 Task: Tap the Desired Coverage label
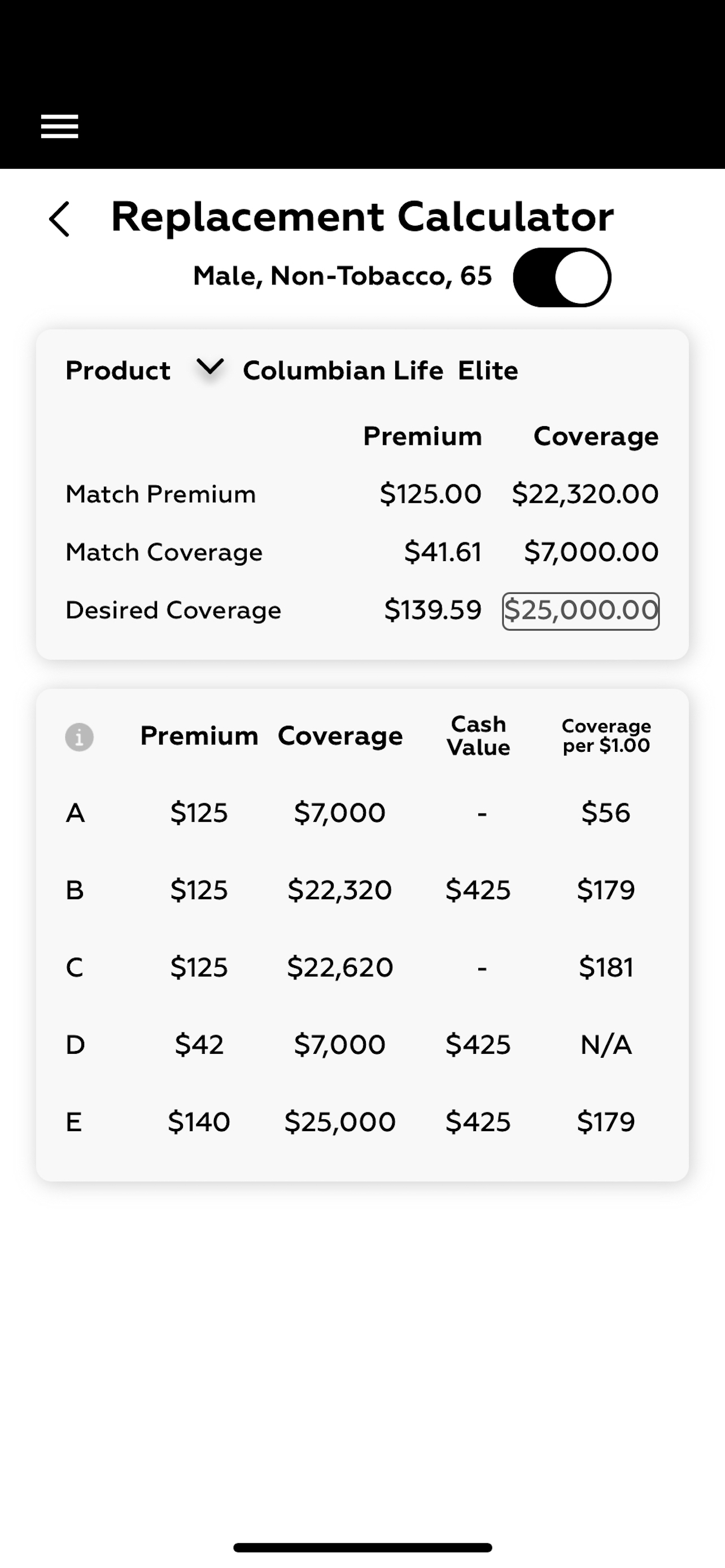click(173, 610)
